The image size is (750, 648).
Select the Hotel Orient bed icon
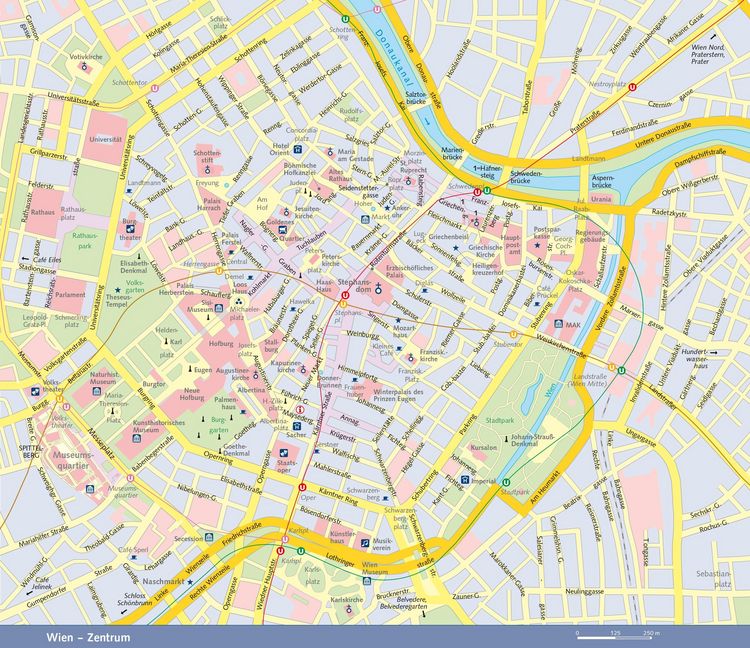(298, 149)
